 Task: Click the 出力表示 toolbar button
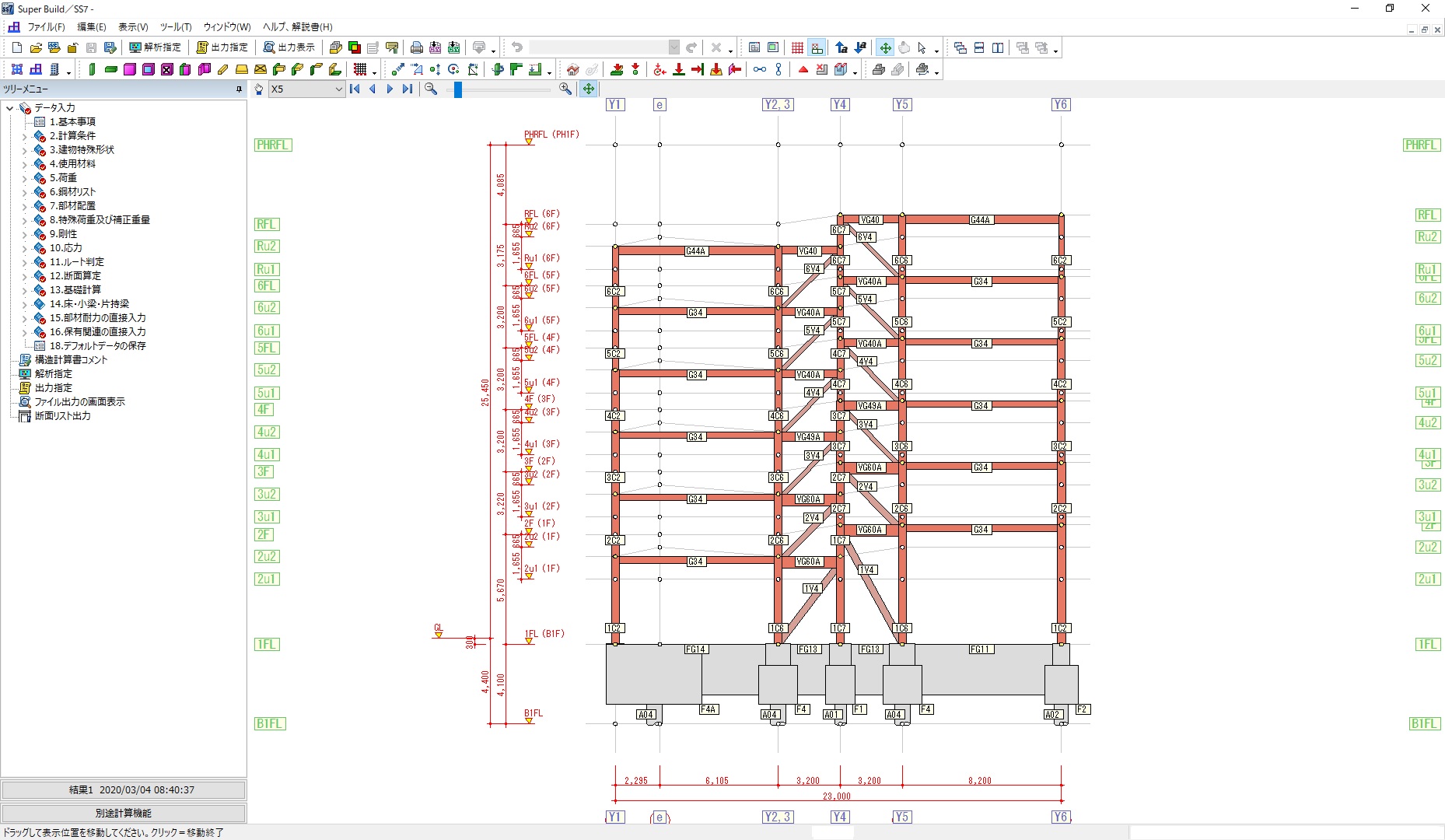289,48
